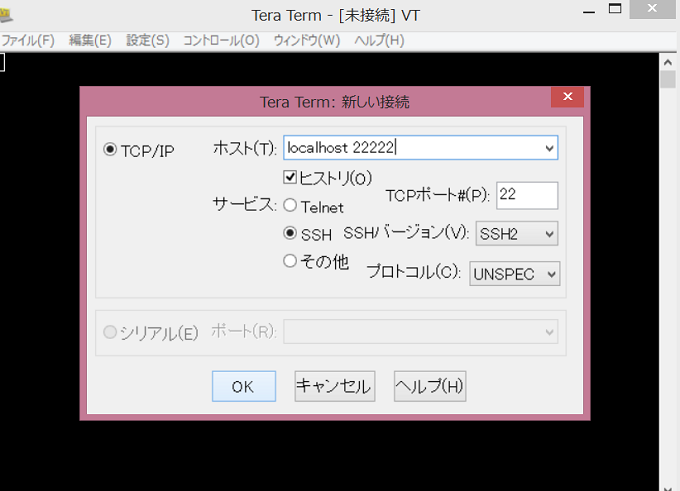Open the 編集(E) menu
Viewport: 680px width, 491px height.
[90, 41]
